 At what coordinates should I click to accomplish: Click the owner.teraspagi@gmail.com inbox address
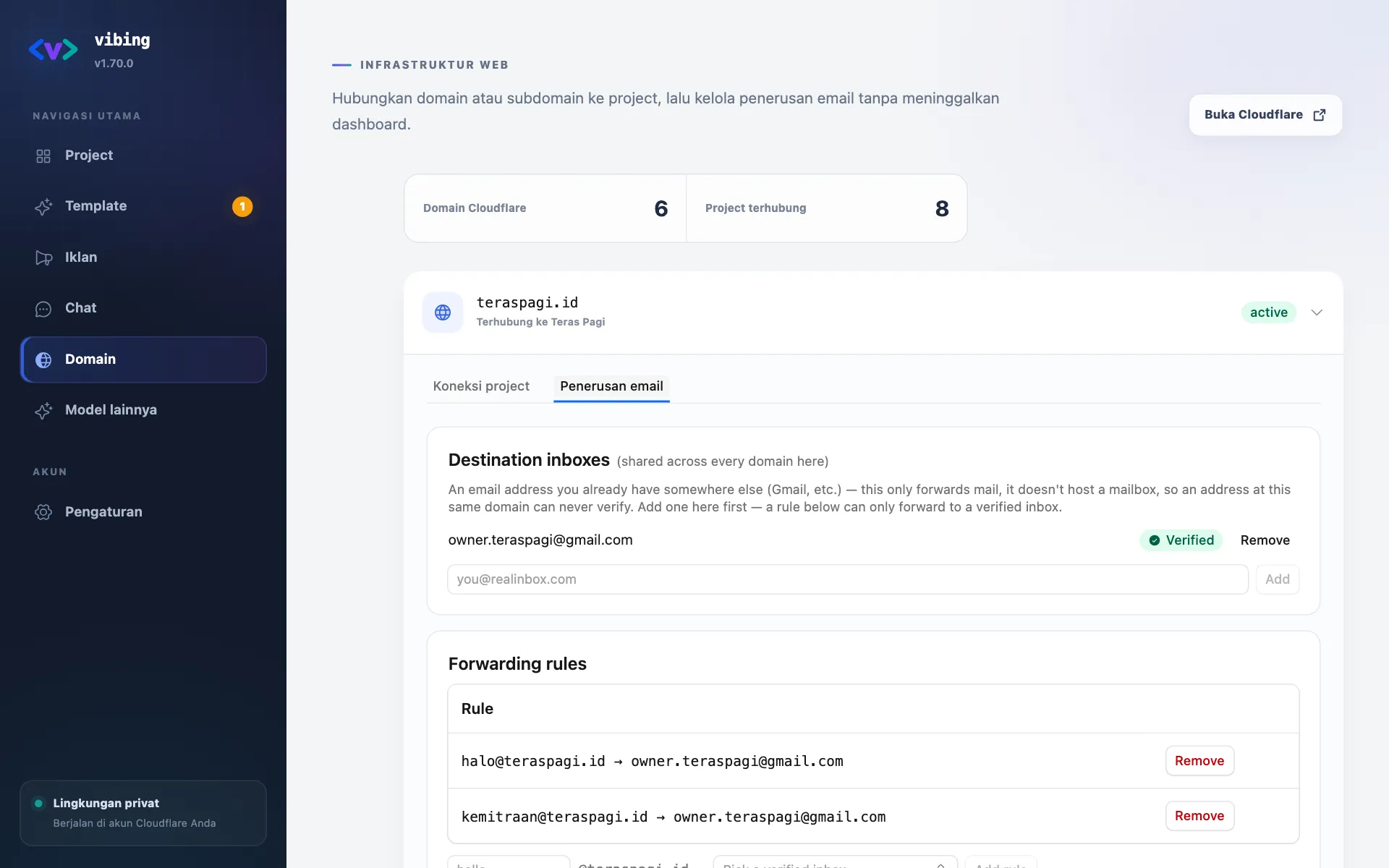click(x=540, y=540)
